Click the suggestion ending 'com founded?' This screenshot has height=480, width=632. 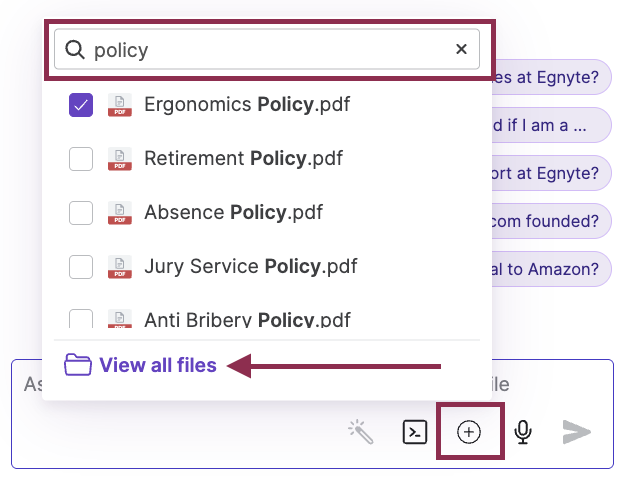coord(551,221)
